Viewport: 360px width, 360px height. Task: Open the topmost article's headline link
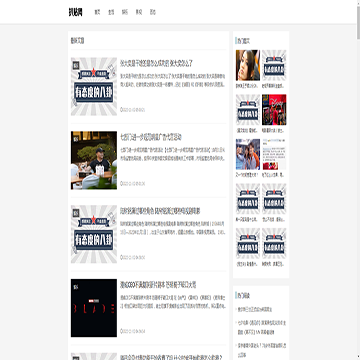156,63
